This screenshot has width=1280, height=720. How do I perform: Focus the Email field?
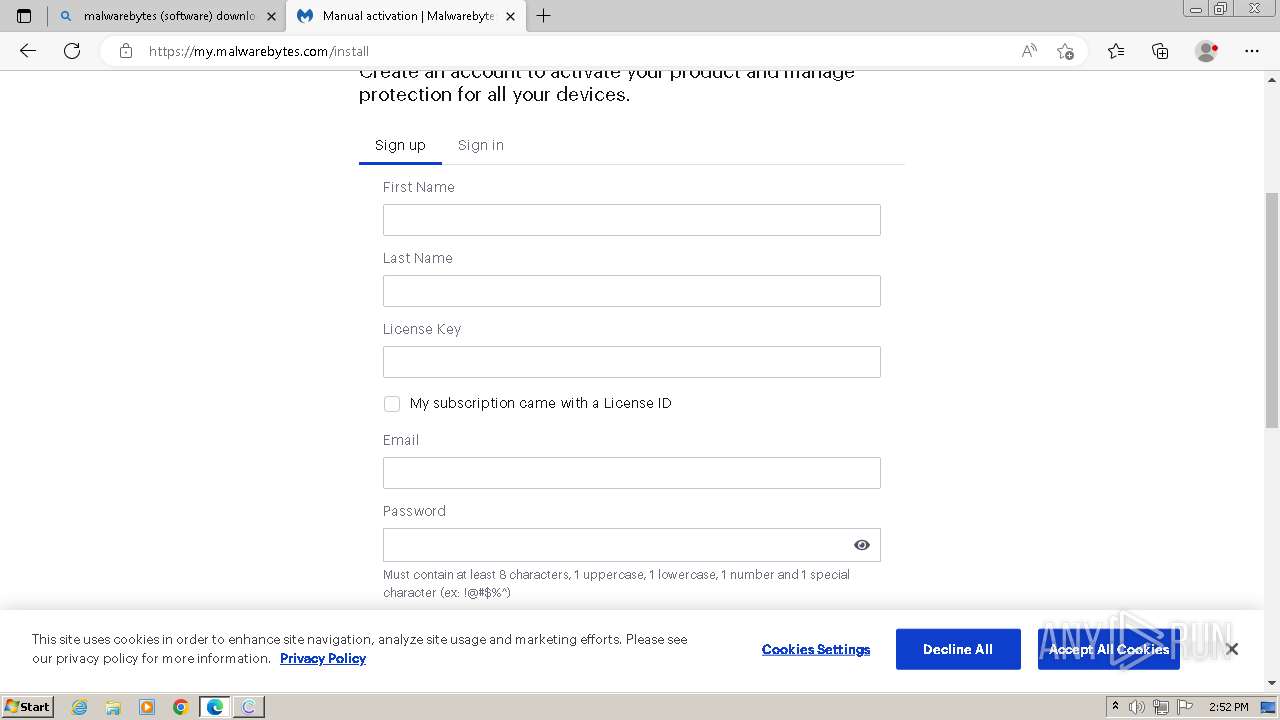[x=632, y=473]
